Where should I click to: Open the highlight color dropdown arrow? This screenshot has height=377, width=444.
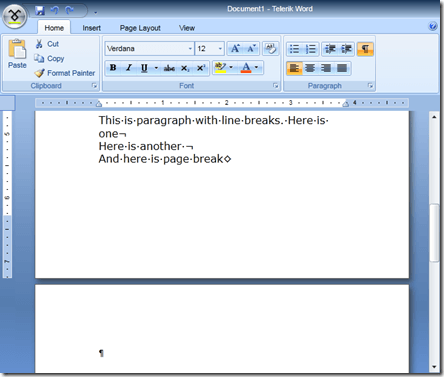(231, 67)
